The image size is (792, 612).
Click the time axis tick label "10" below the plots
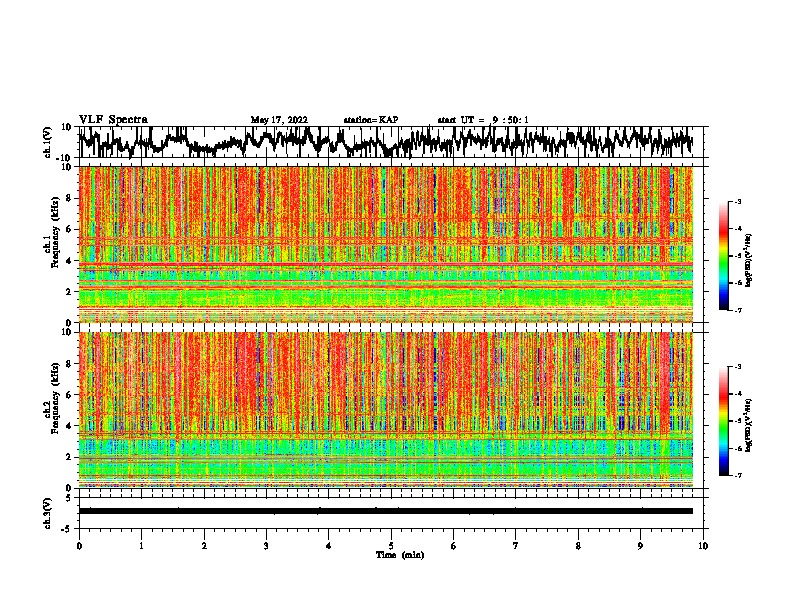pyautogui.click(x=703, y=546)
